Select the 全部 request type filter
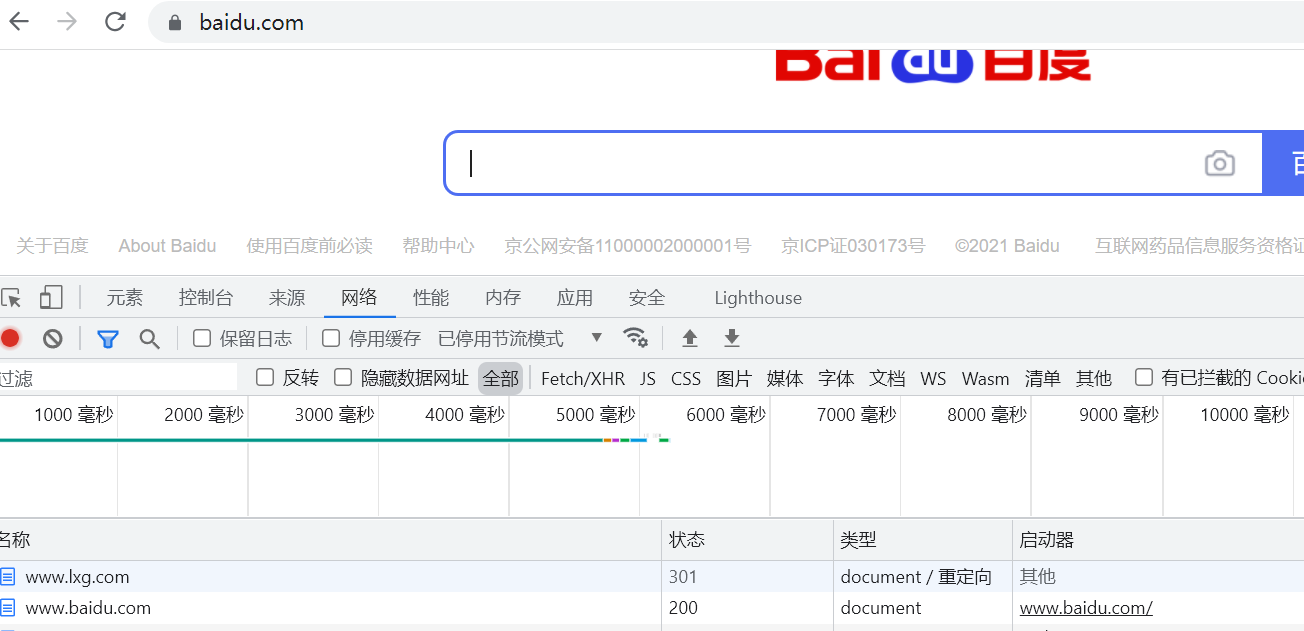The height and width of the screenshot is (631, 1304). tap(501, 378)
